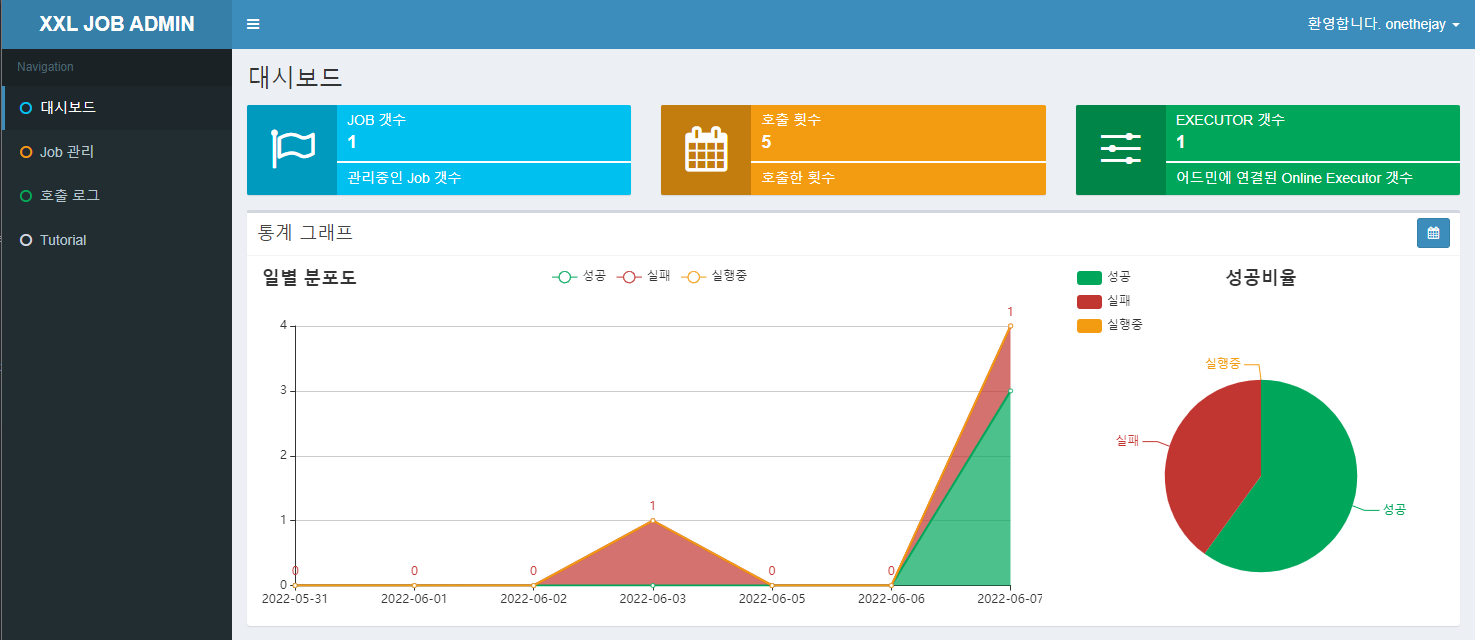Go to Job 관리 in sidebar
Viewport: 1475px width, 640px height.
(x=116, y=152)
